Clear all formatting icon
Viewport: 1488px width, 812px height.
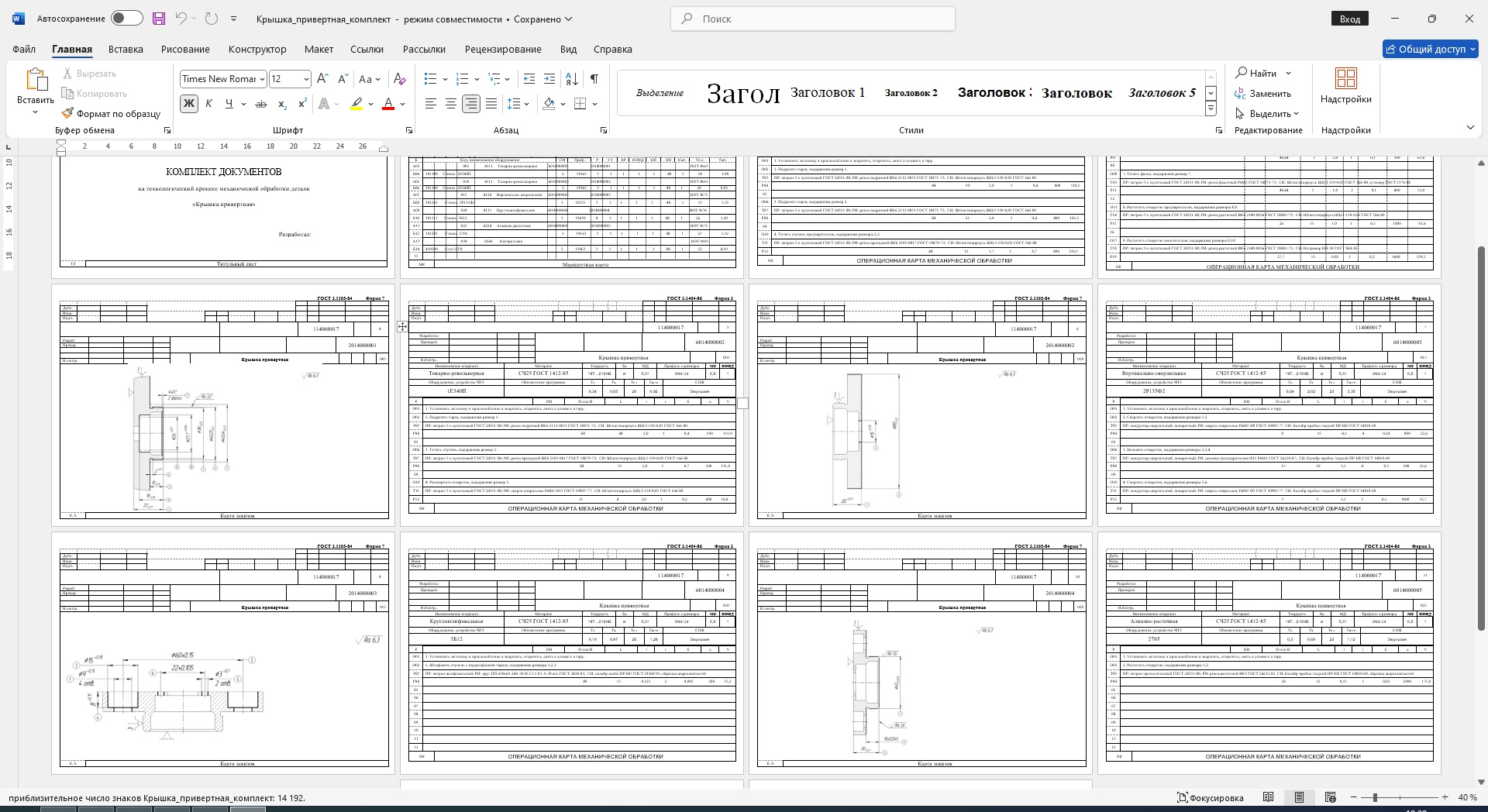[x=399, y=79]
